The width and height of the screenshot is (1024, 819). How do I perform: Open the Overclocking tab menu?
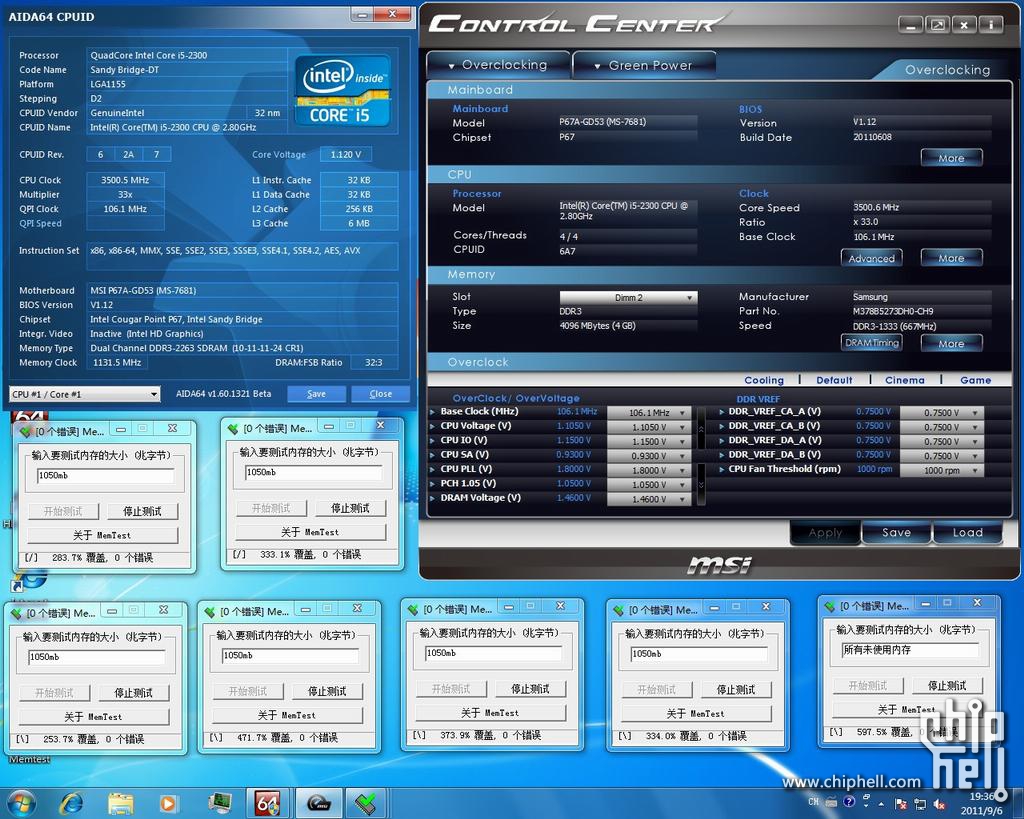point(498,65)
